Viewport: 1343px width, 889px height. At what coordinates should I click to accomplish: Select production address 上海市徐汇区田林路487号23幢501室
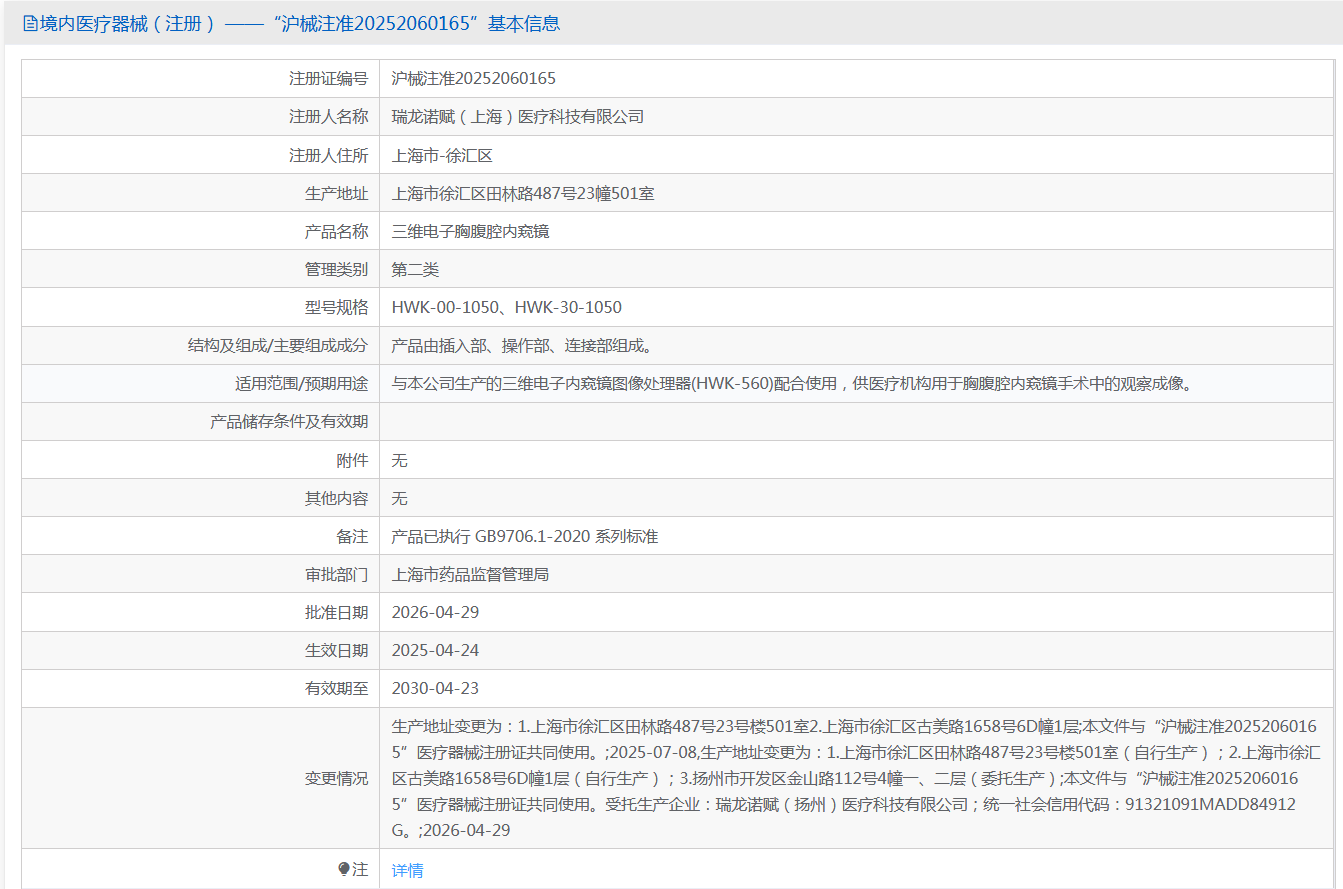click(x=523, y=193)
